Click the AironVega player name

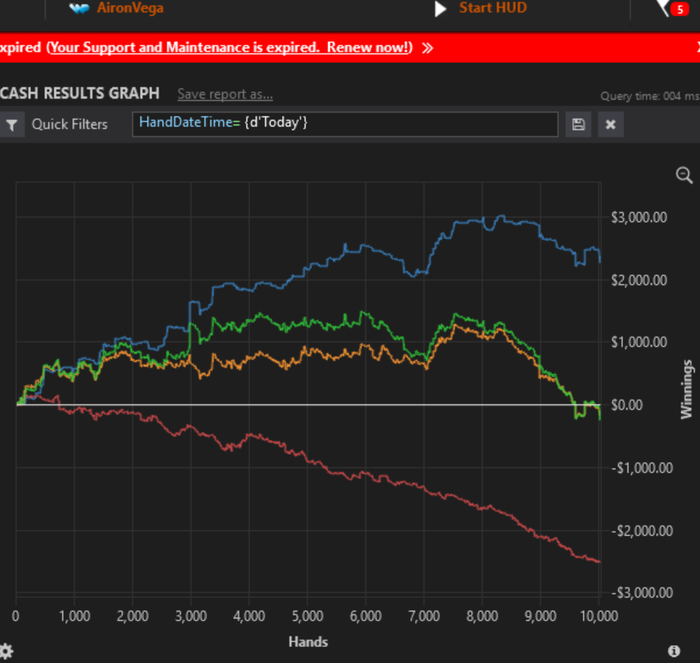tap(130, 8)
